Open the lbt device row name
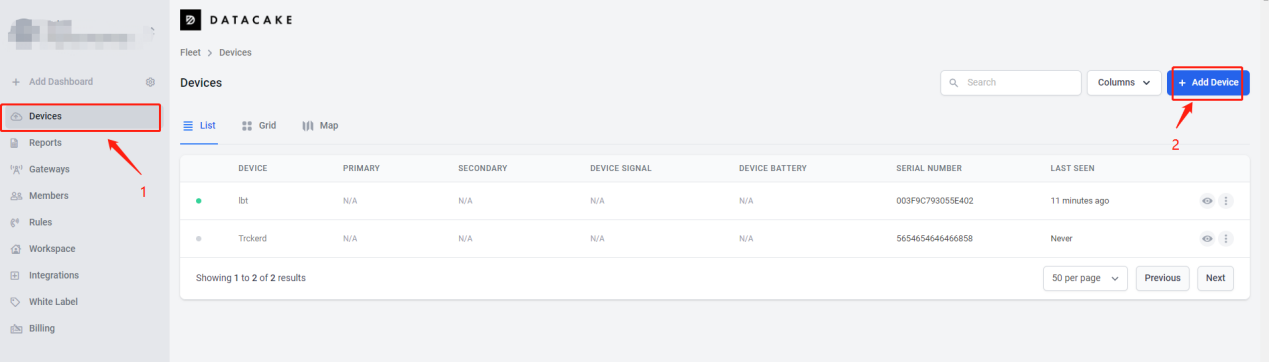 (x=243, y=201)
